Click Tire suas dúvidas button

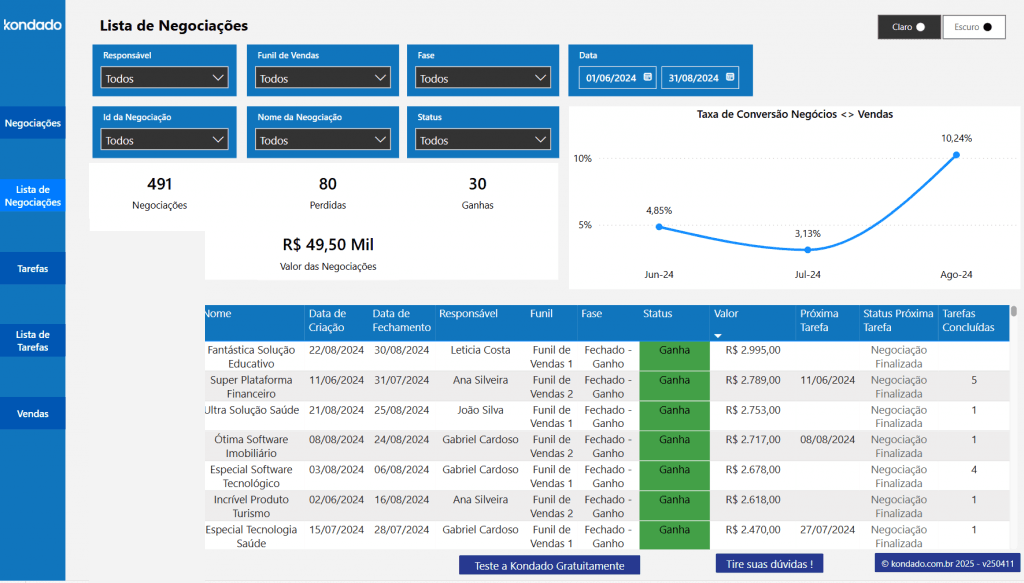click(x=769, y=563)
